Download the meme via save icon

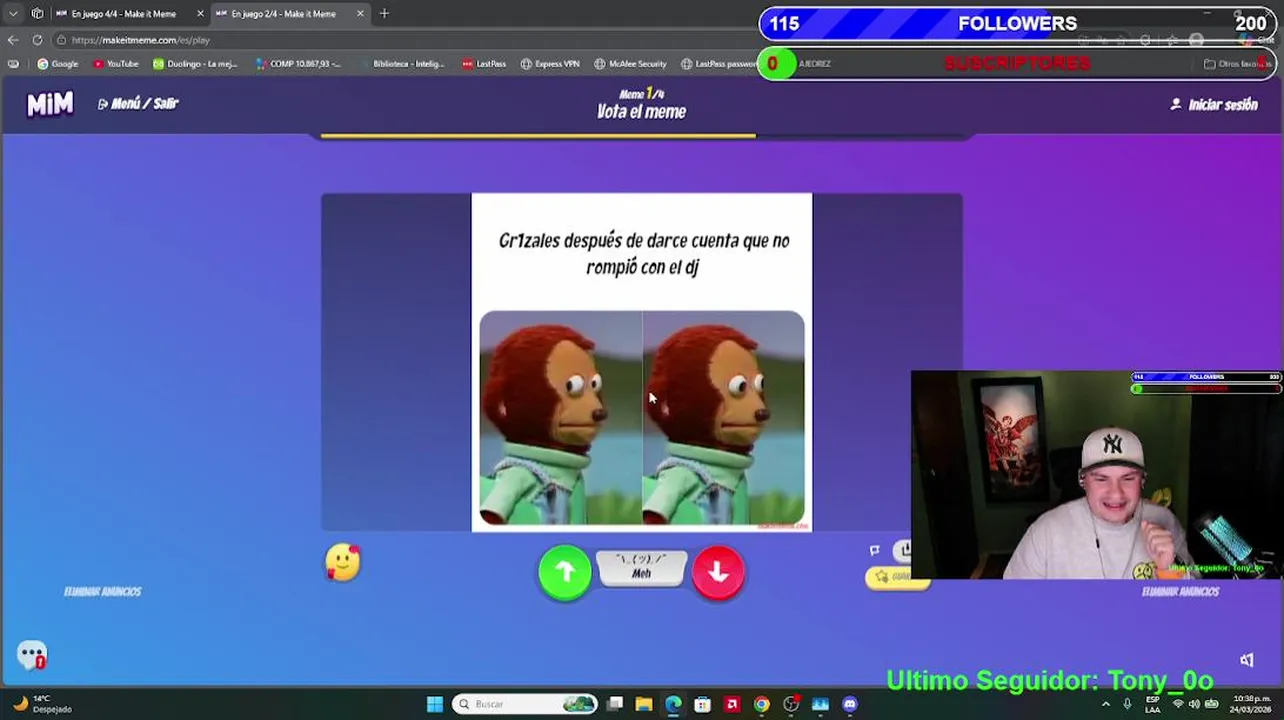(x=903, y=549)
